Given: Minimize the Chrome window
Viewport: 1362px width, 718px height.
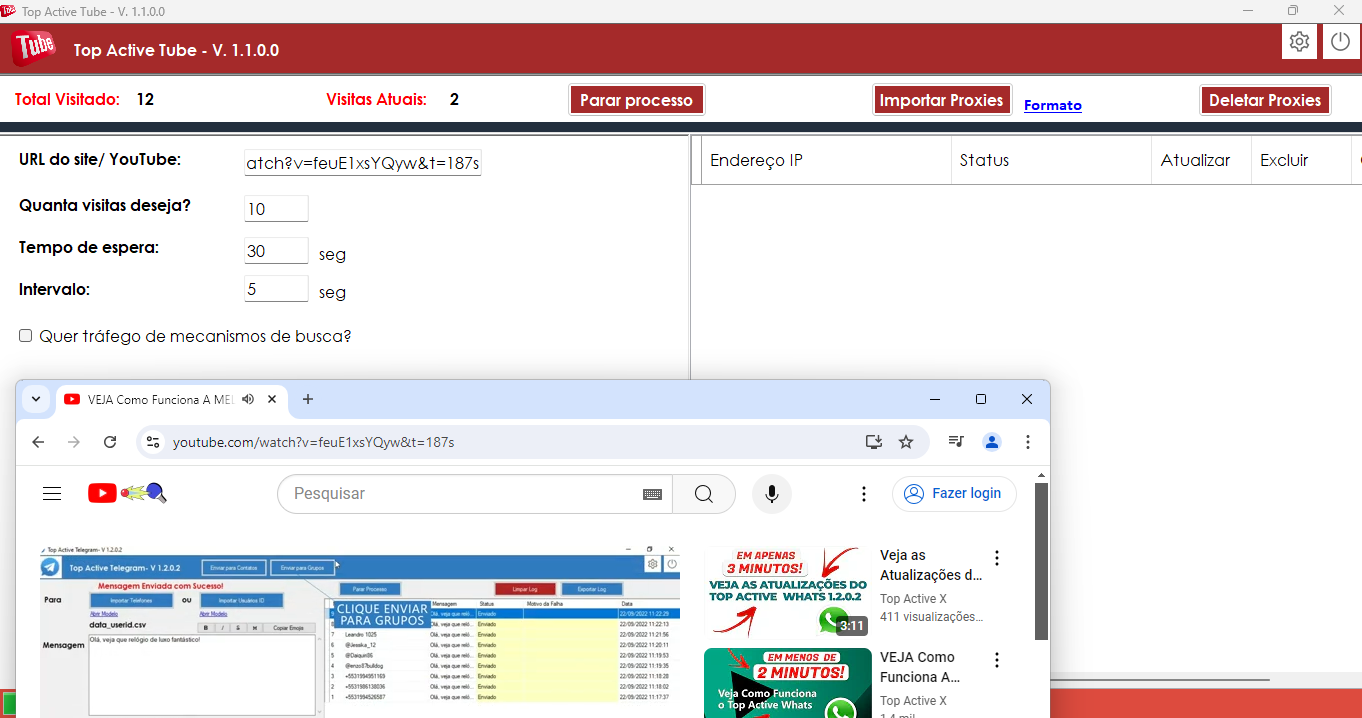Looking at the screenshot, I should (935, 399).
